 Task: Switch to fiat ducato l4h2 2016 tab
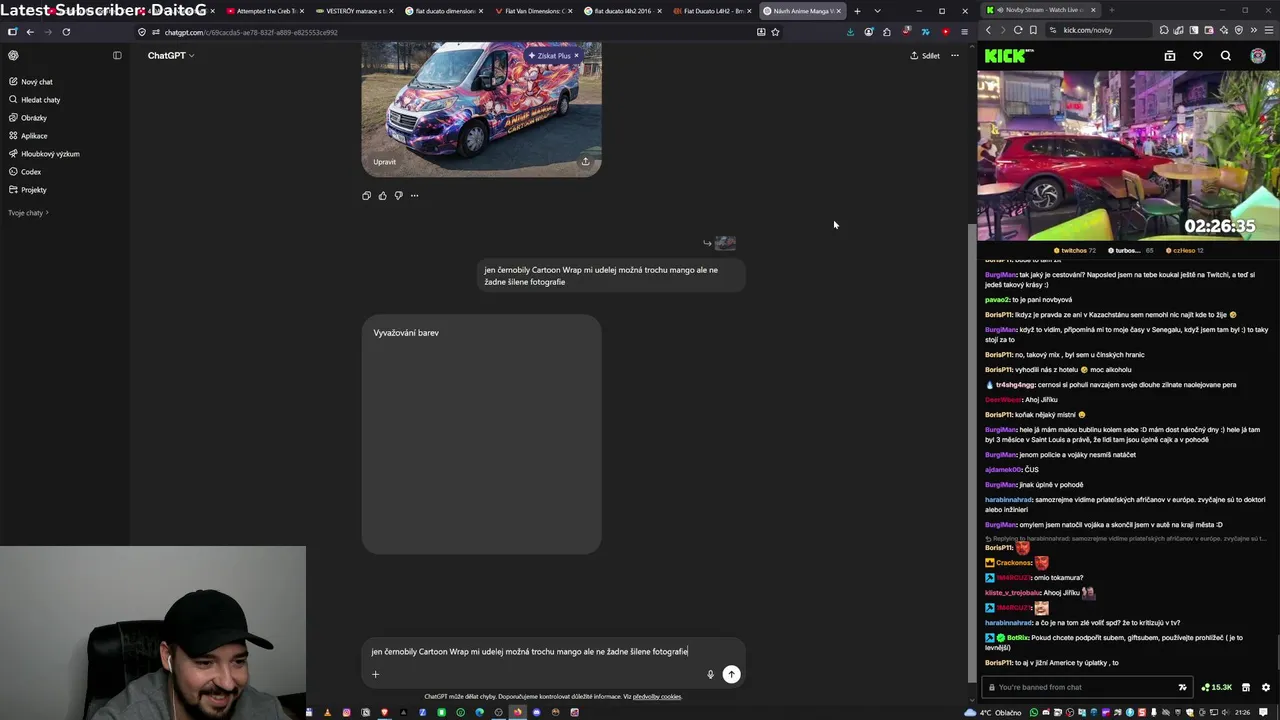[x=624, y=11]
